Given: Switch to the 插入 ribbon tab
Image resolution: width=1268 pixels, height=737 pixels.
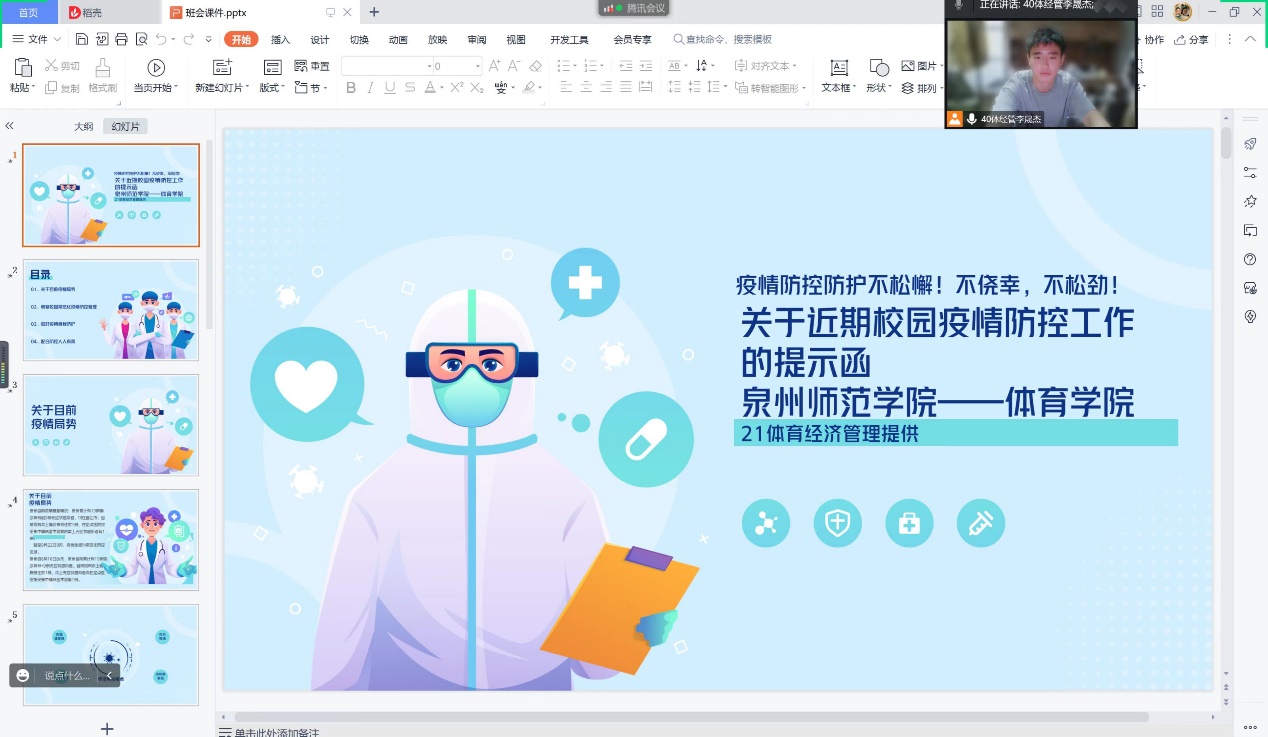Looking at the screenshot, I should 280,40.
